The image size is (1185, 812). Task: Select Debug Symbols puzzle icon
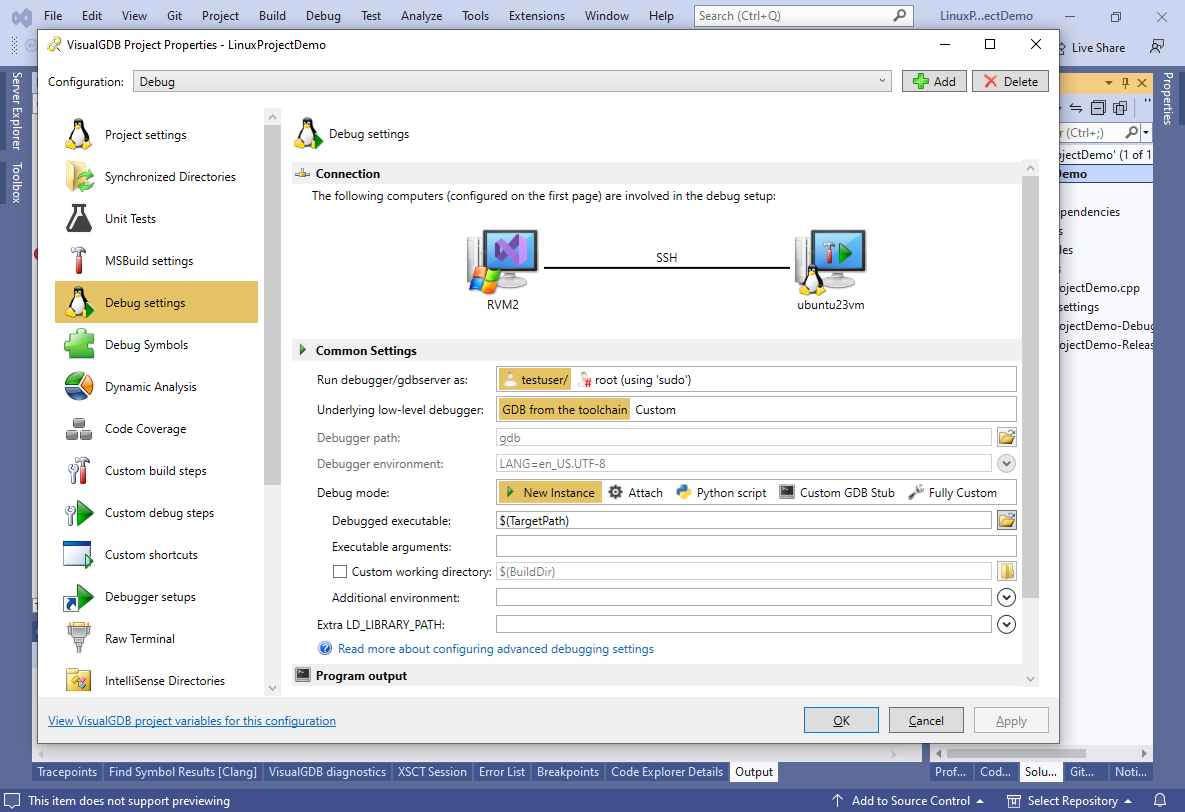[79, 344]
